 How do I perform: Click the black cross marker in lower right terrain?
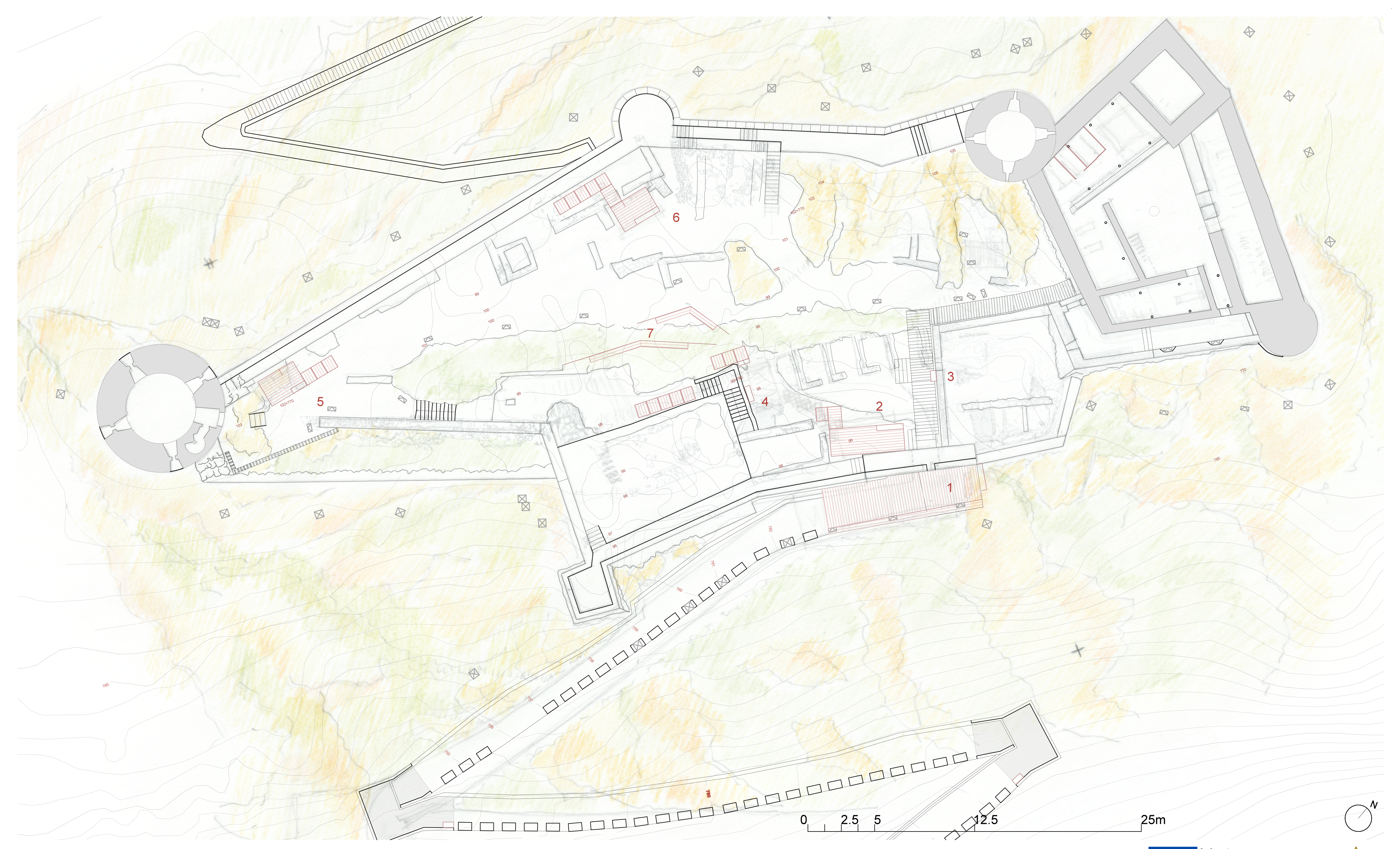(1078, 651)
